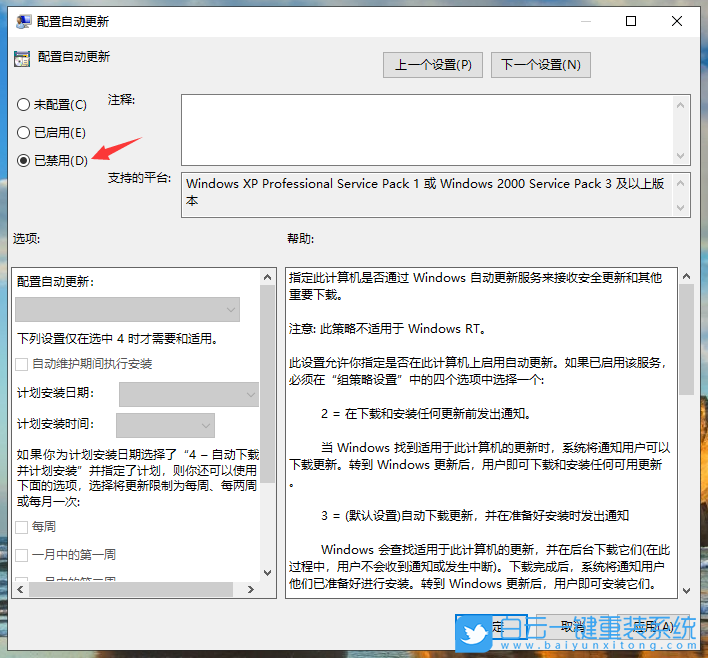
Task: Close the 配置自动更新 window
Action: [x=676, y=21]
